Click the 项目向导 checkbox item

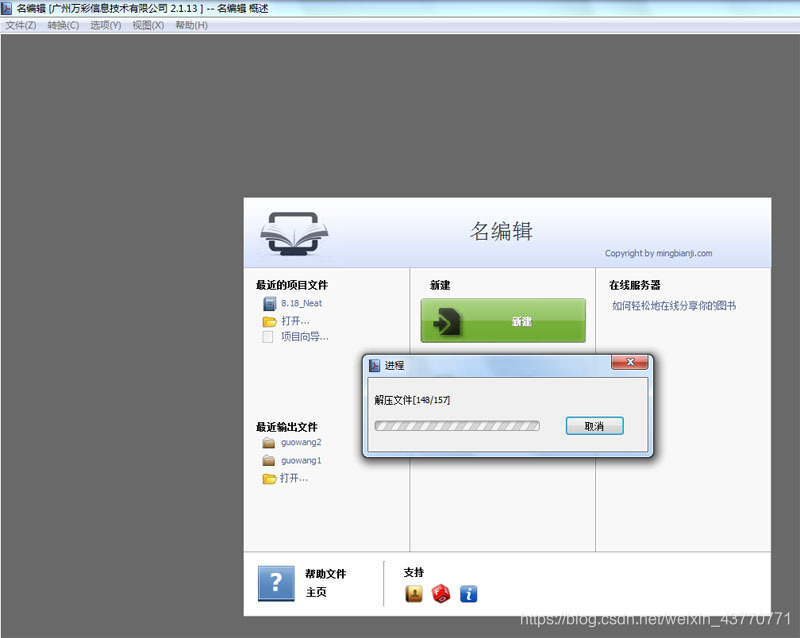tap(267, 337)
